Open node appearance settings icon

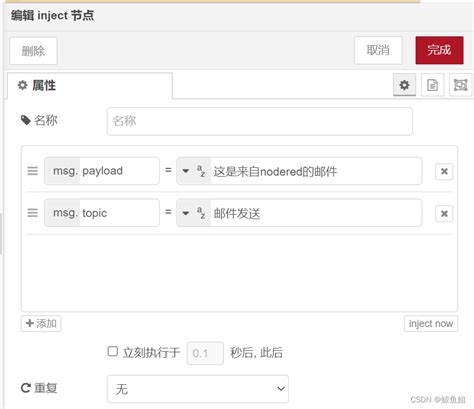460,85
